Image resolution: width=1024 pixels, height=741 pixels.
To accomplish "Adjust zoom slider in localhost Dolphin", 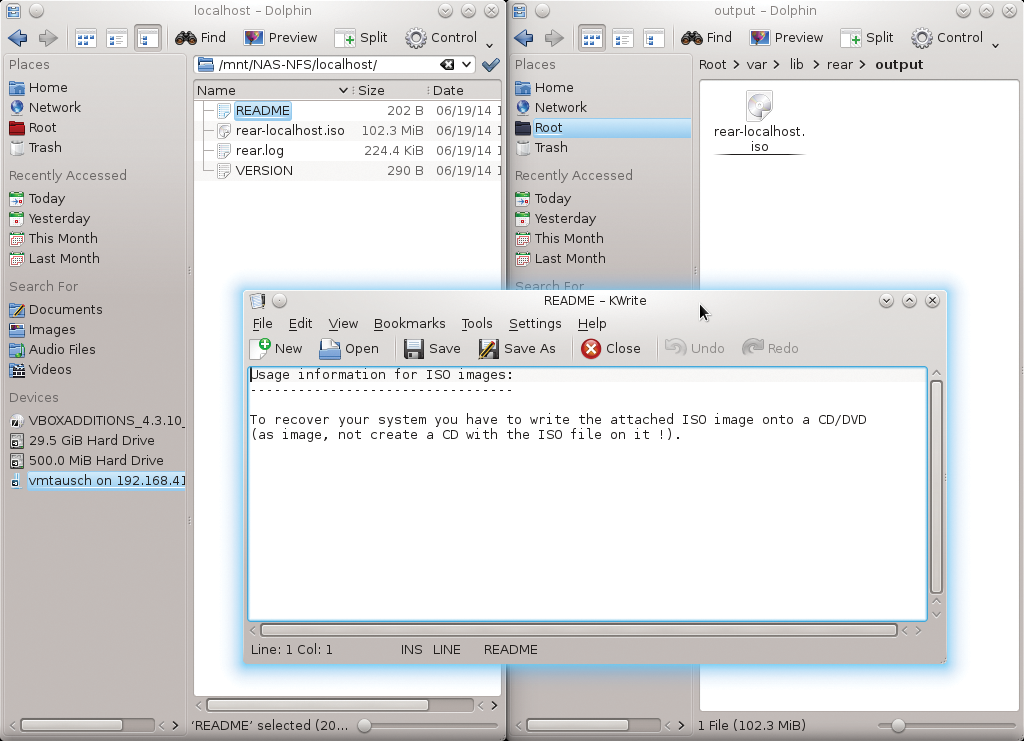I will [365, 725].
